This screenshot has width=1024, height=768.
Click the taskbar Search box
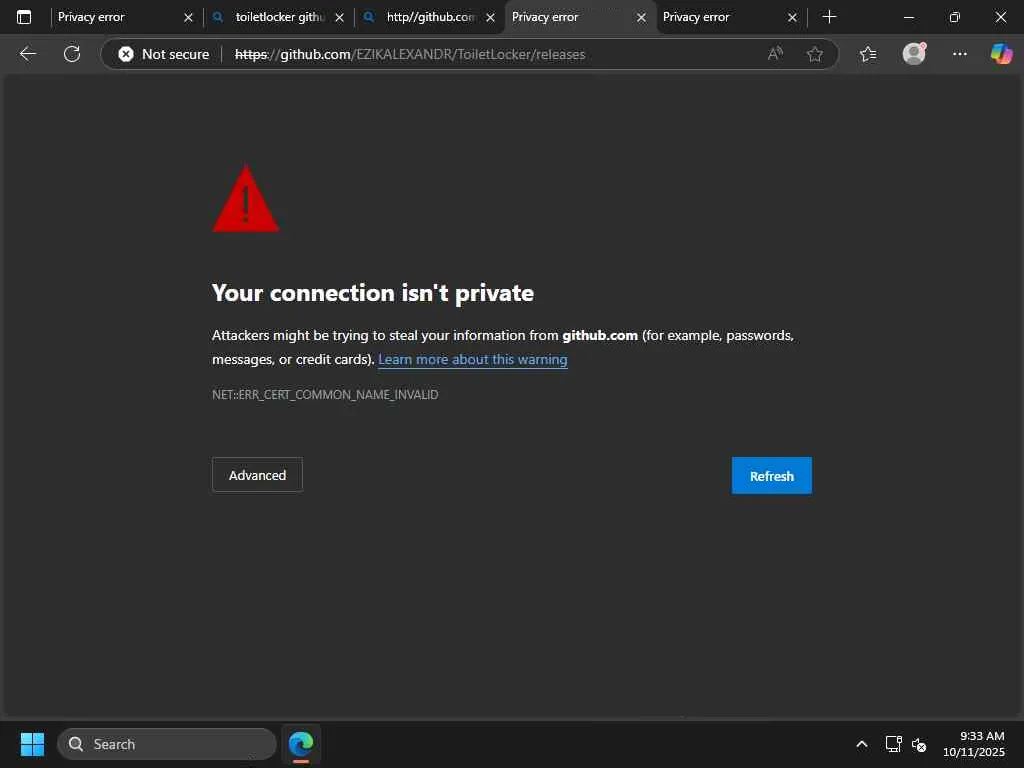click(x=167, y=744)
